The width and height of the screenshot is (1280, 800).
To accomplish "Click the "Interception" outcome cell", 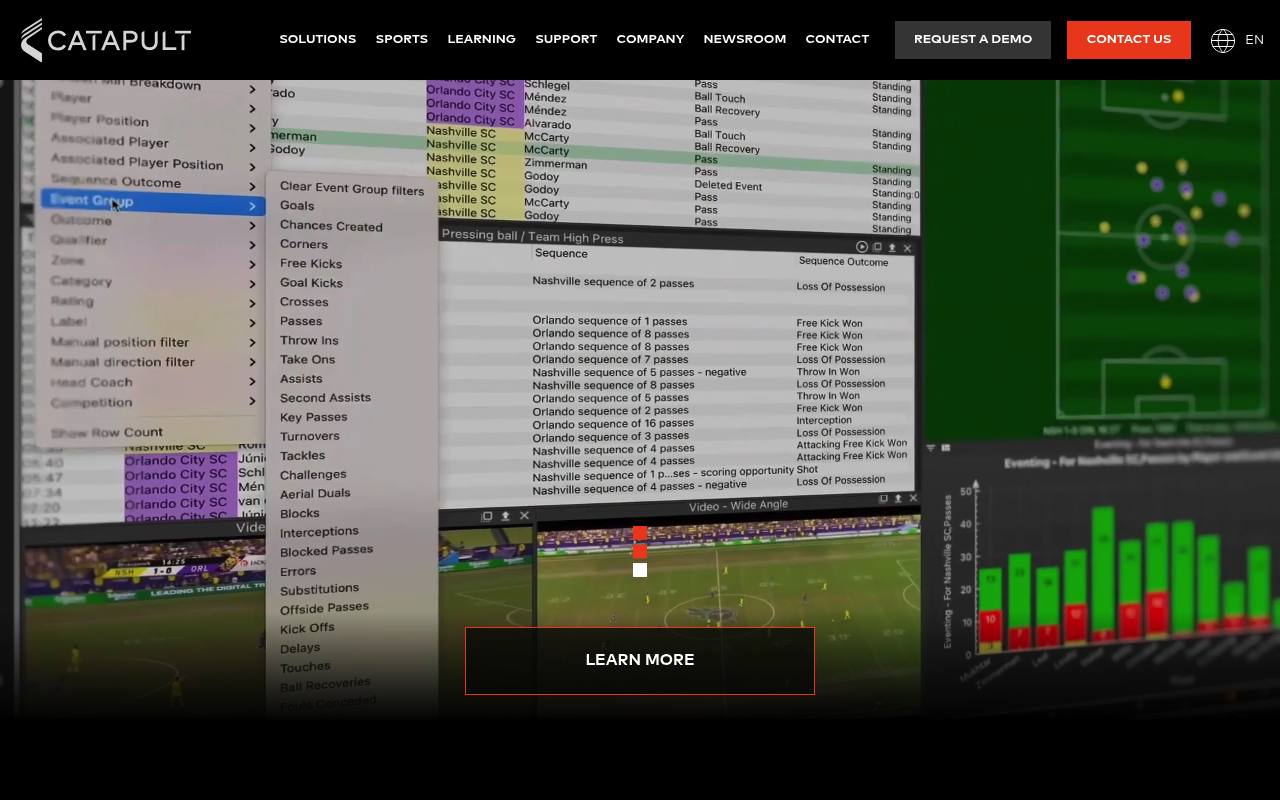I will pos(824,421).
